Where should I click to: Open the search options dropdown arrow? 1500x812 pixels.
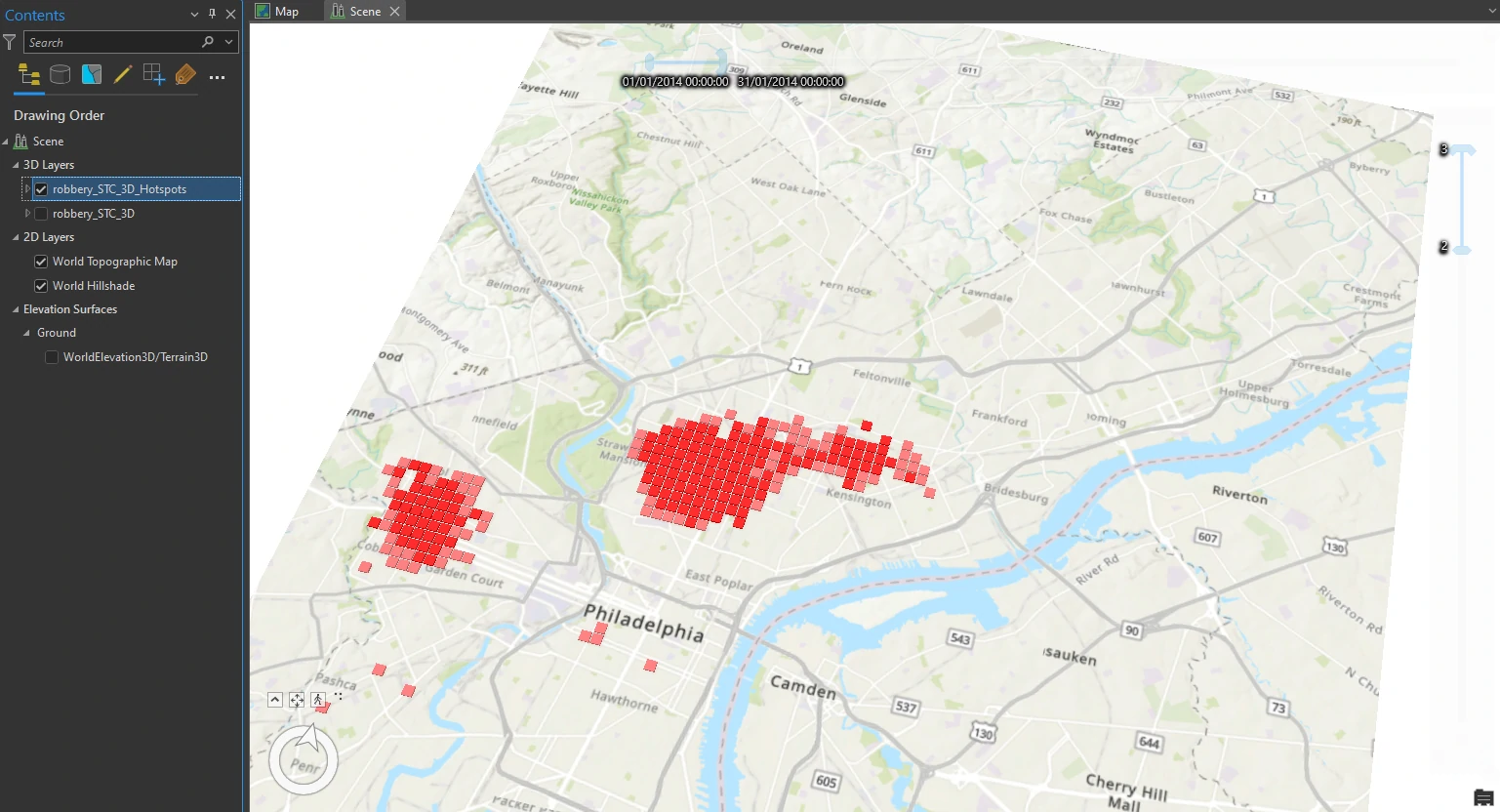(228, 42)
